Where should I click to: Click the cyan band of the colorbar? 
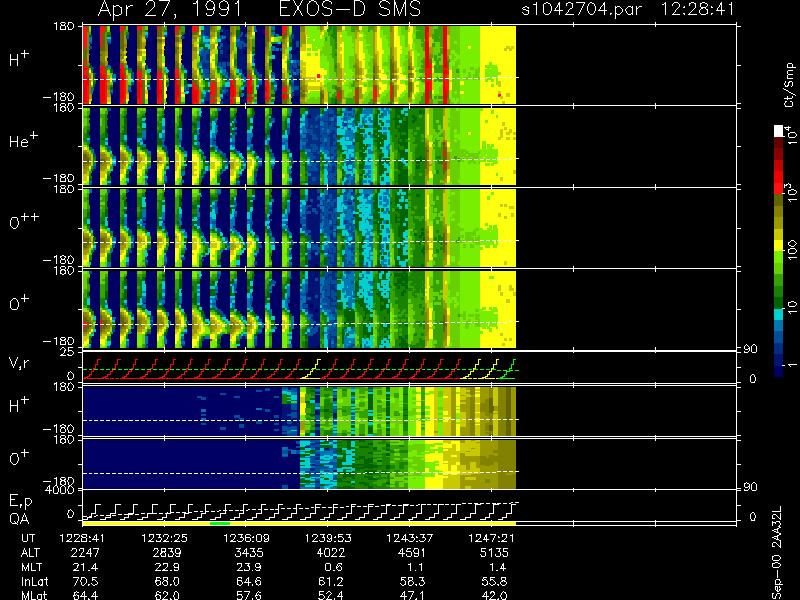coord(779,314)
